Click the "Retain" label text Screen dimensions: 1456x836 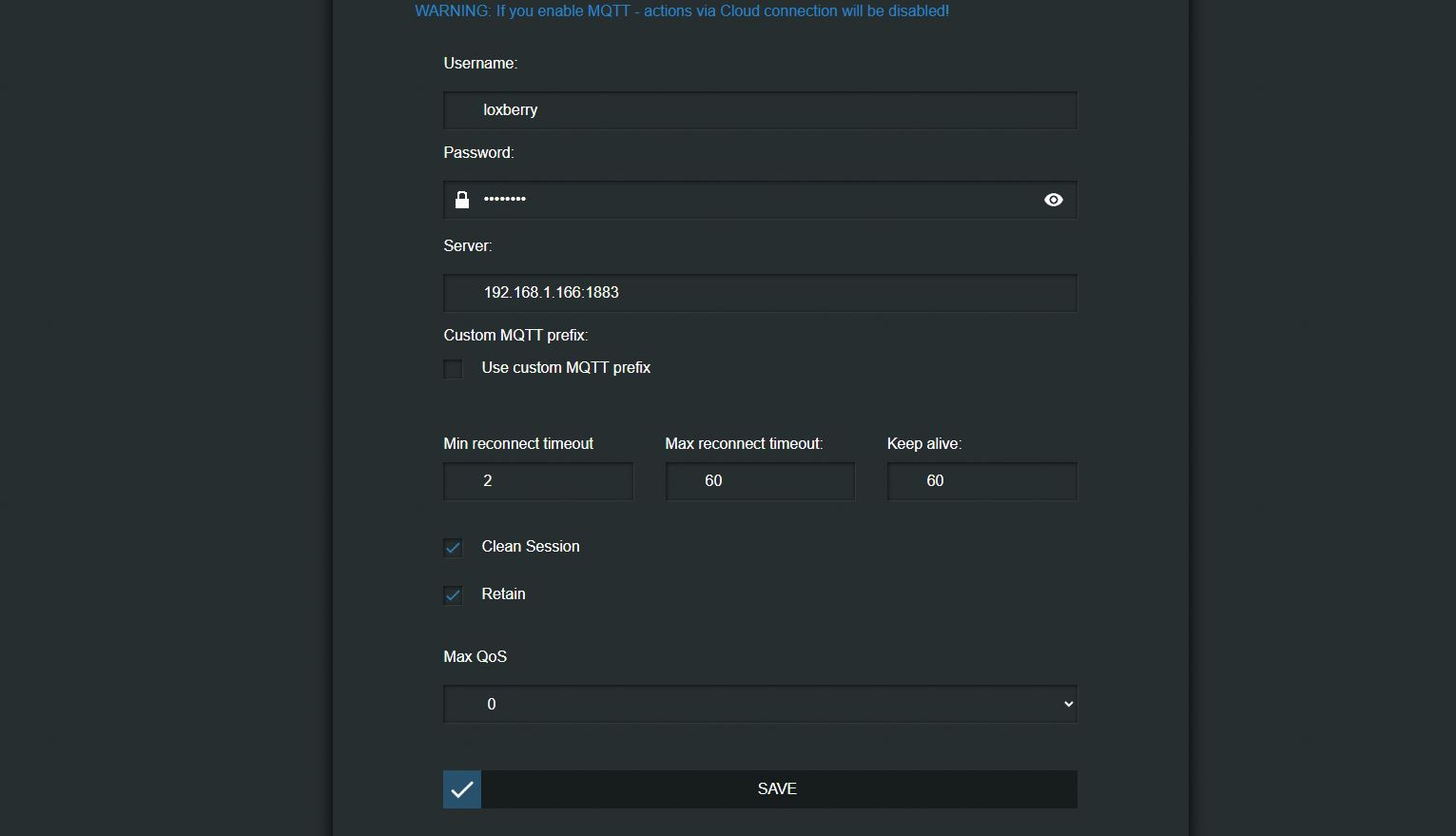tap(503, 594)
